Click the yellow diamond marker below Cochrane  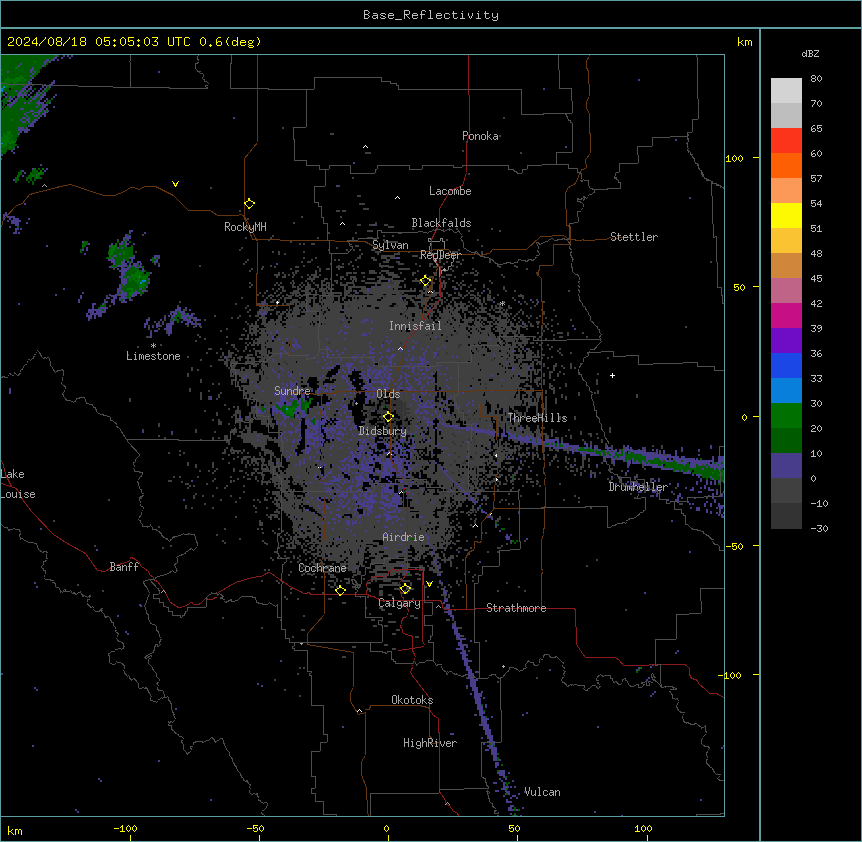coord(340,590)
